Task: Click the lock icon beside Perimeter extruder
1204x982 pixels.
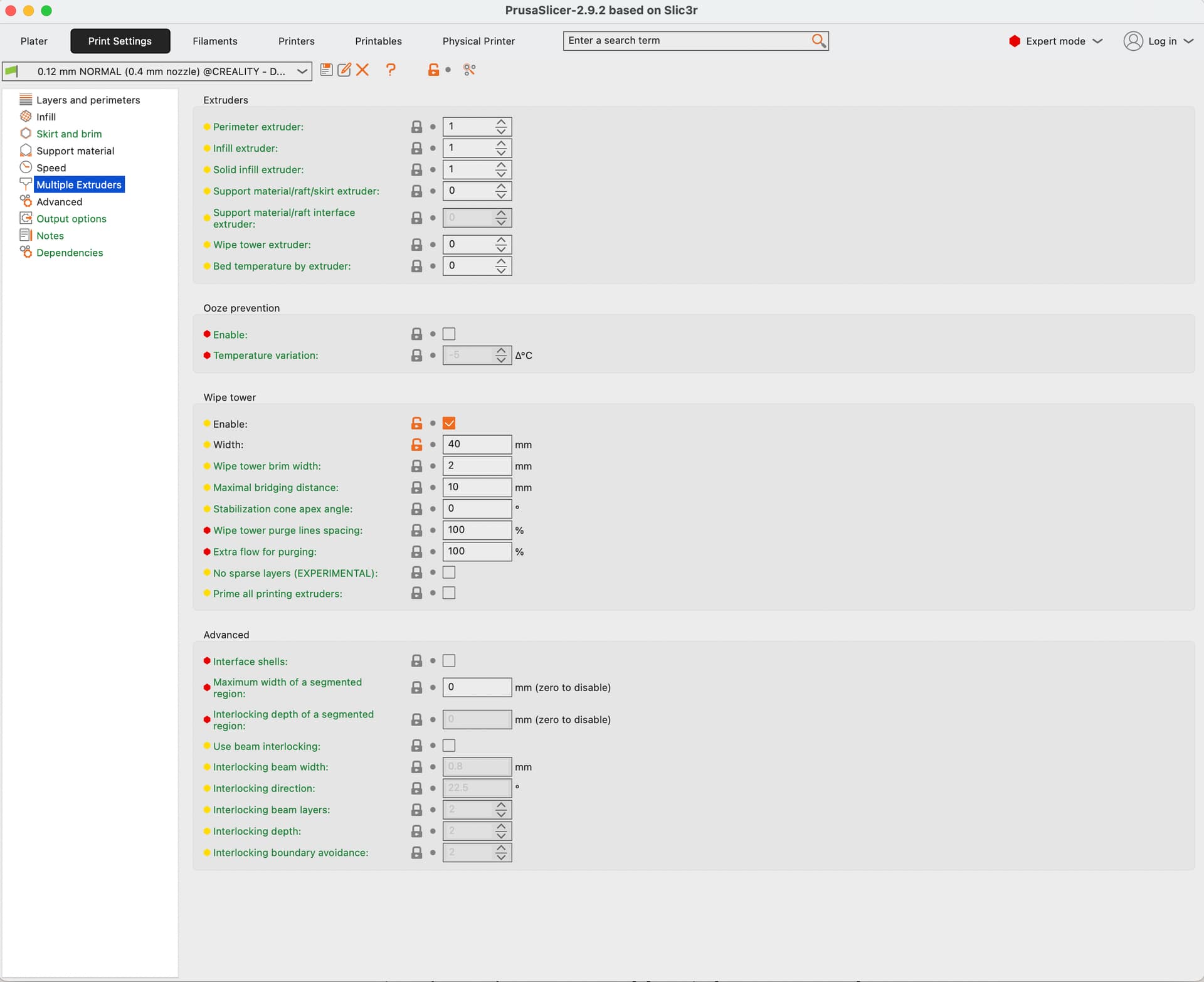Action: click(x=416, y=127)
